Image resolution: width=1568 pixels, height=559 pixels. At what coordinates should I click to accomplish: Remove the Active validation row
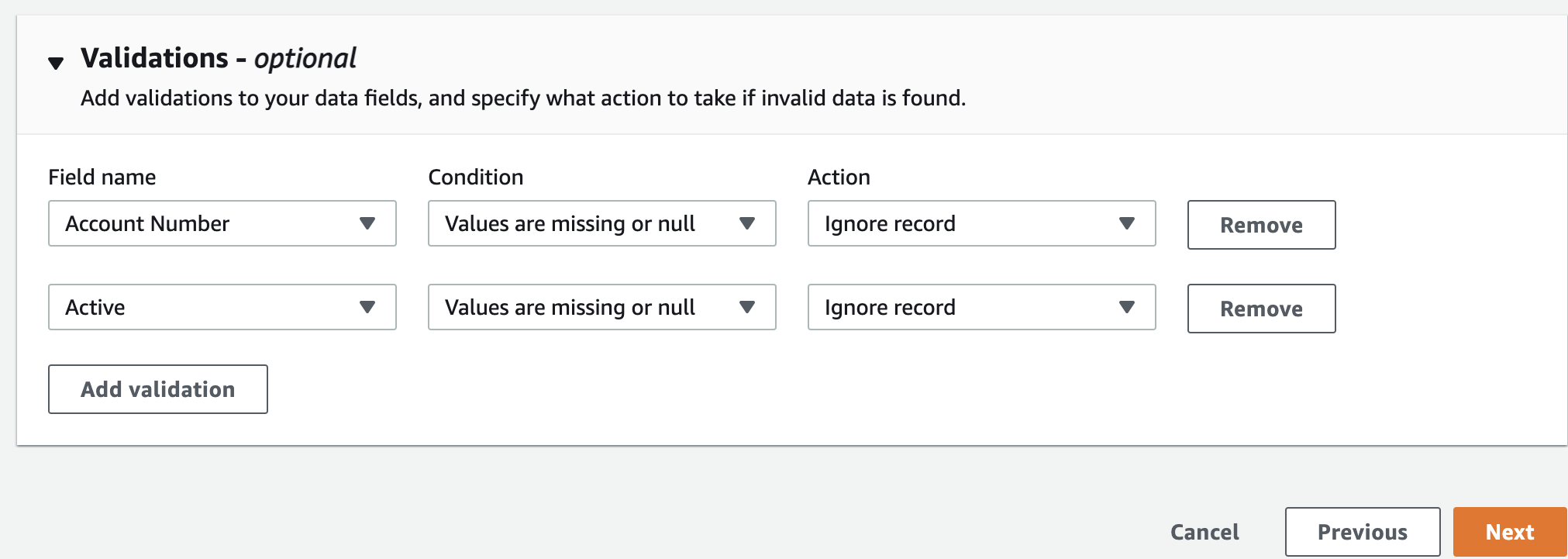[x=1261, y=309]
